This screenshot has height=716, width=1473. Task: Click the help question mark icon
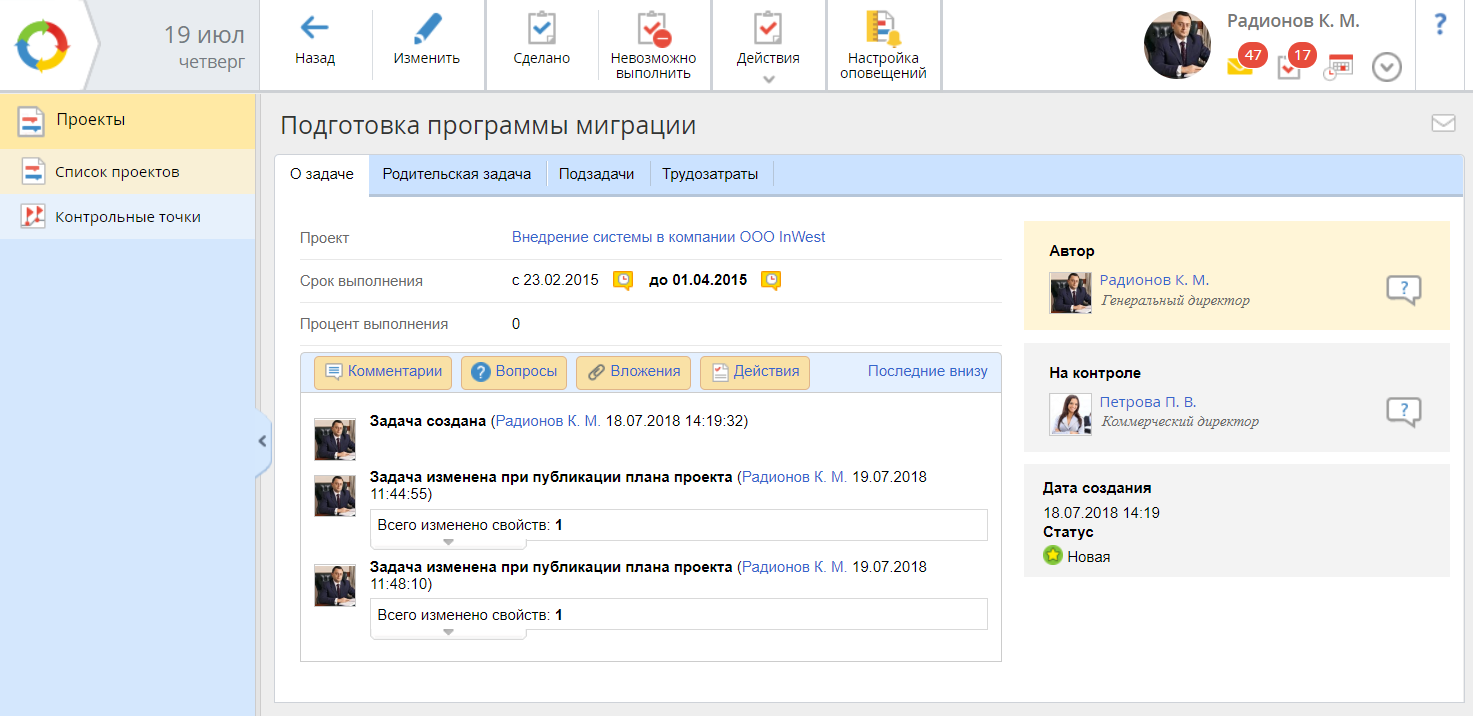[x=1440, y=25]
